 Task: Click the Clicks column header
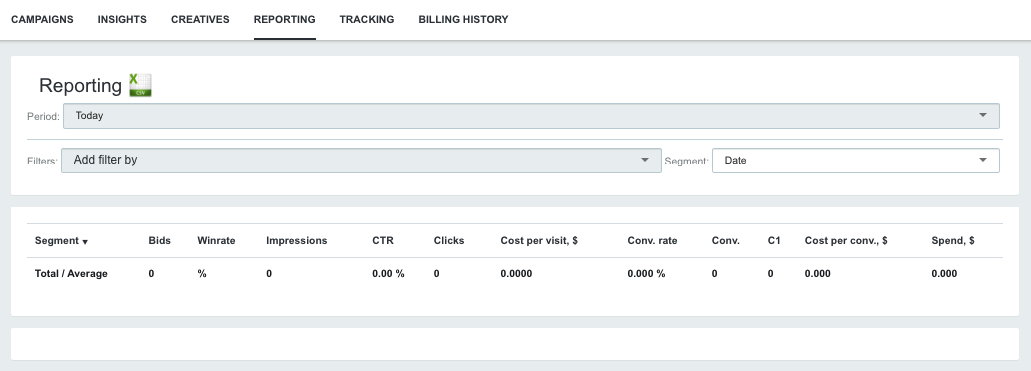coord(449,241)
